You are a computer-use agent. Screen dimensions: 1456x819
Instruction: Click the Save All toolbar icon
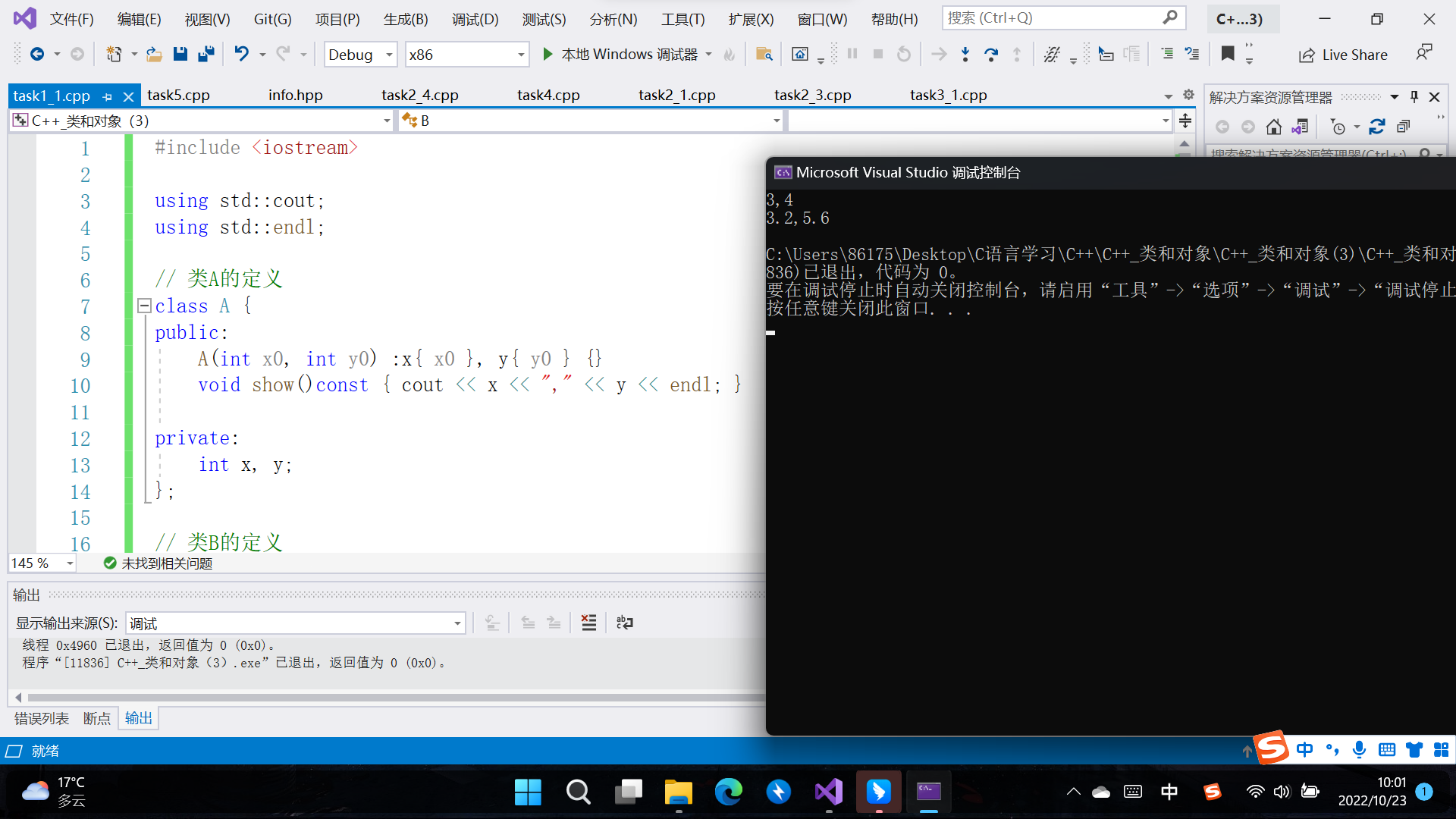point(206,54)
